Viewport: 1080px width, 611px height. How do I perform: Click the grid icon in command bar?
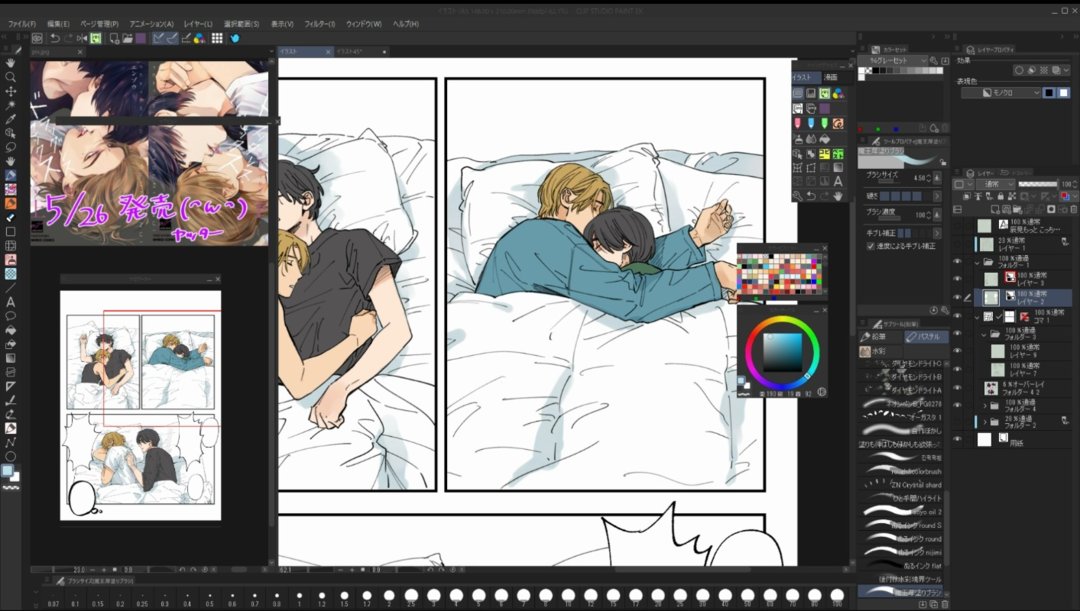(x=217, y=38)
